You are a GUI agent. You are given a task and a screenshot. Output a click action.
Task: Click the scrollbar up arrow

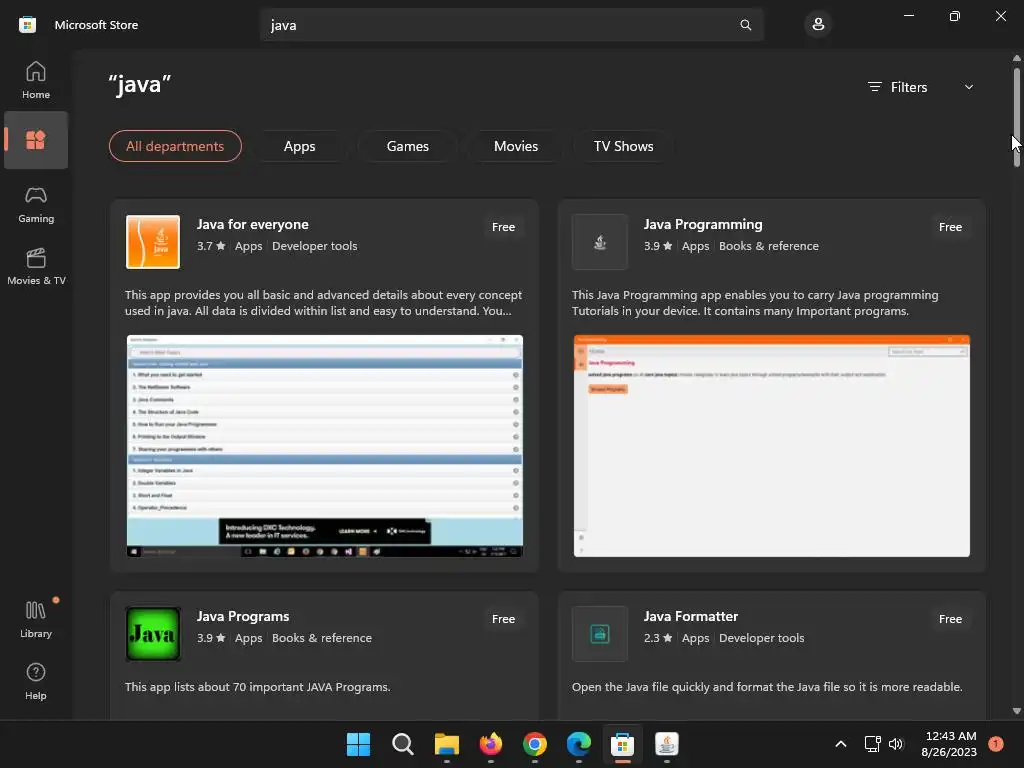(1017, 58)
